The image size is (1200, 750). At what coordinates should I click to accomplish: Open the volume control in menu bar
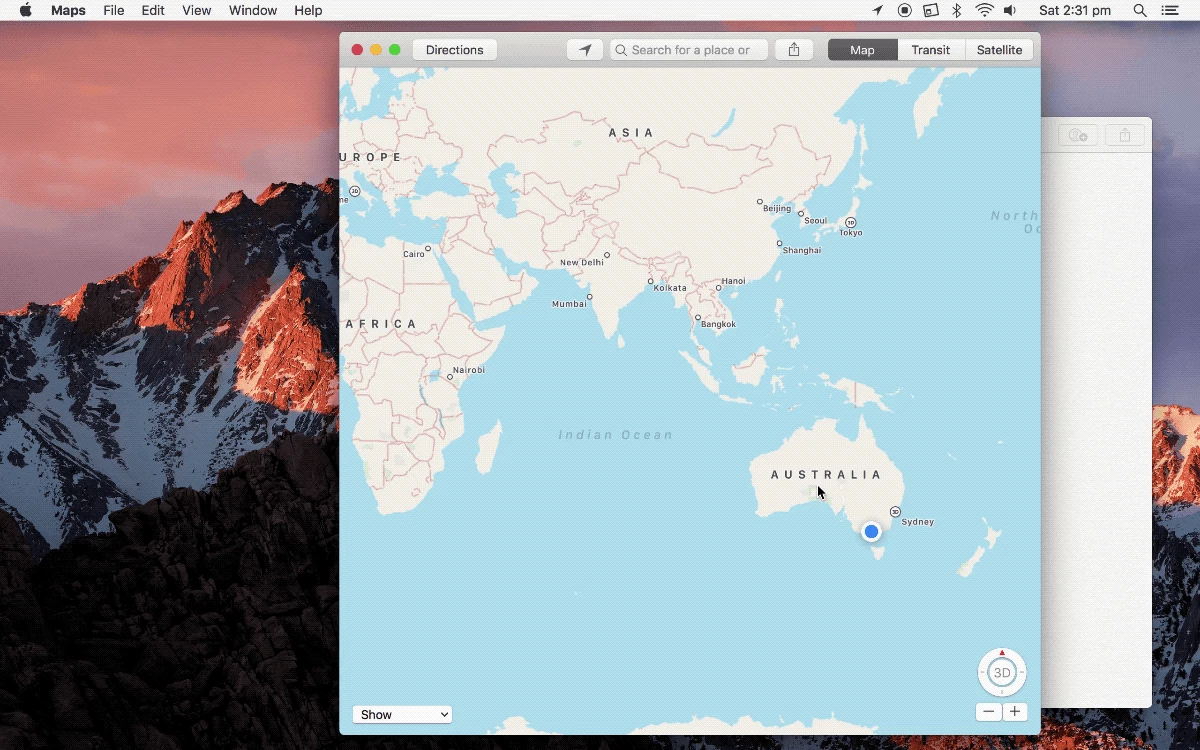click(x=1010, y=10)
